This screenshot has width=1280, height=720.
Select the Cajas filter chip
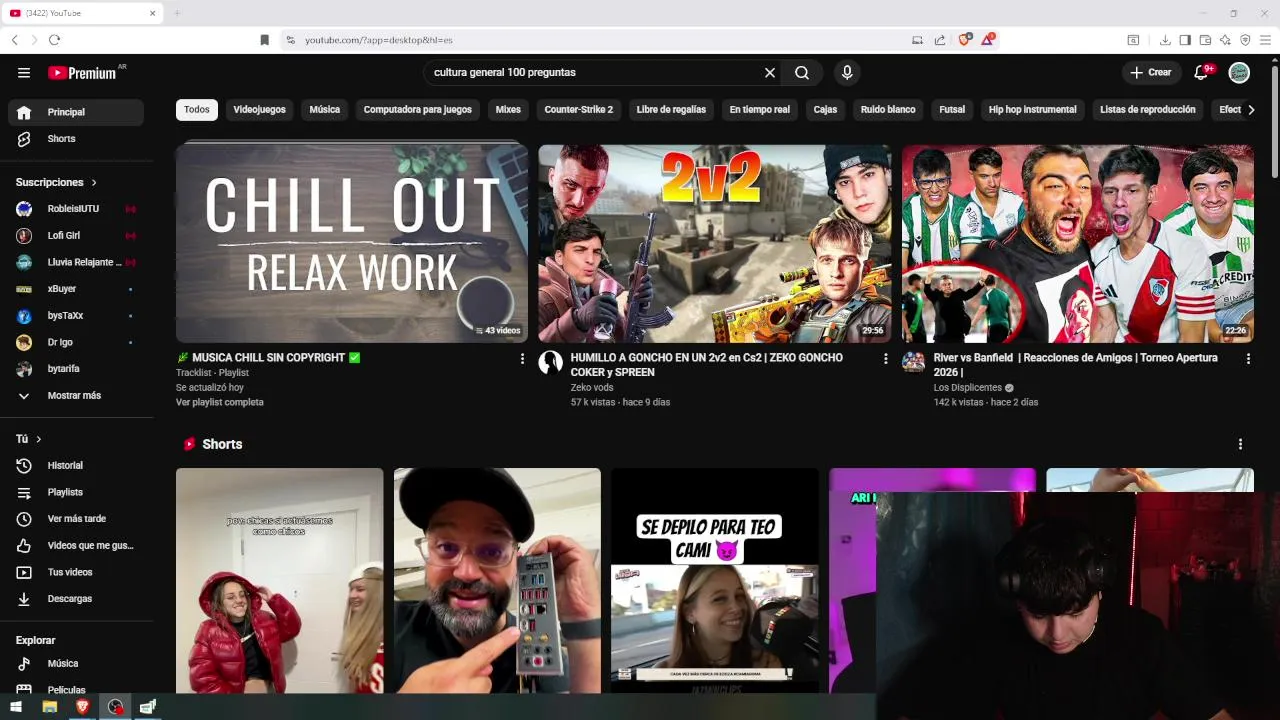[x=825, y=110]
